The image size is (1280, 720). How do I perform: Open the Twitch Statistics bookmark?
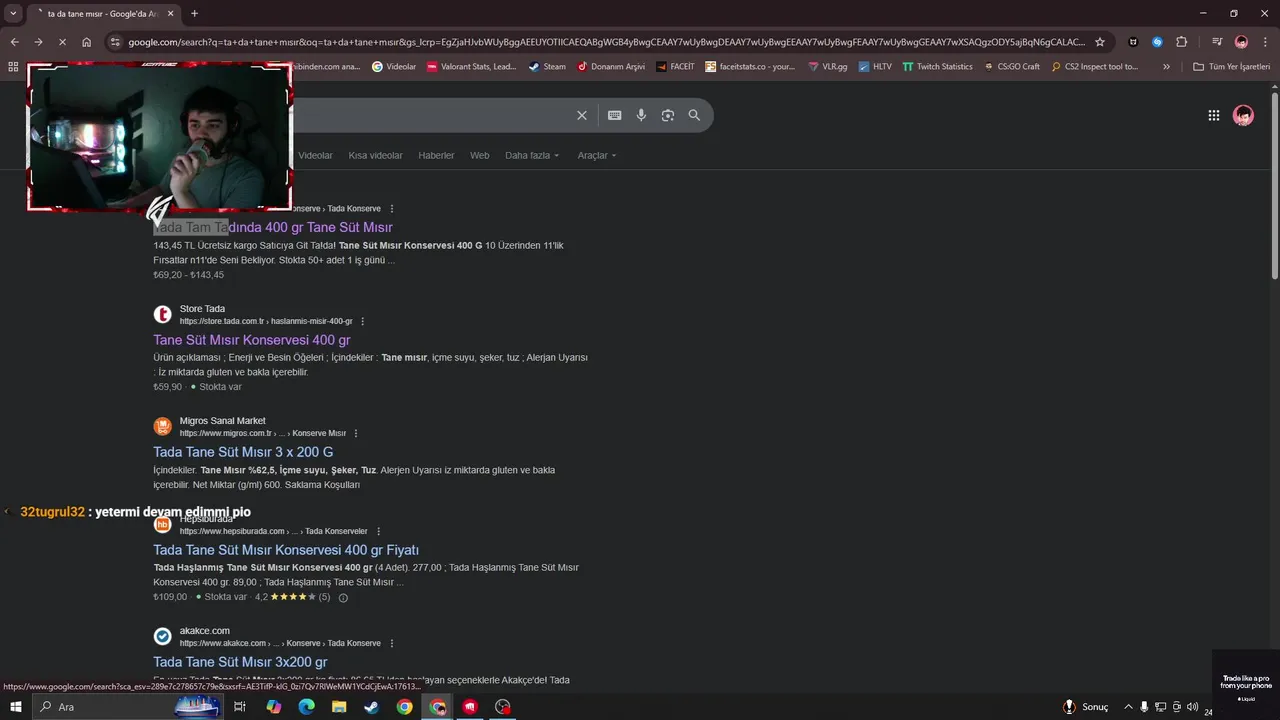tap(937, 67)
